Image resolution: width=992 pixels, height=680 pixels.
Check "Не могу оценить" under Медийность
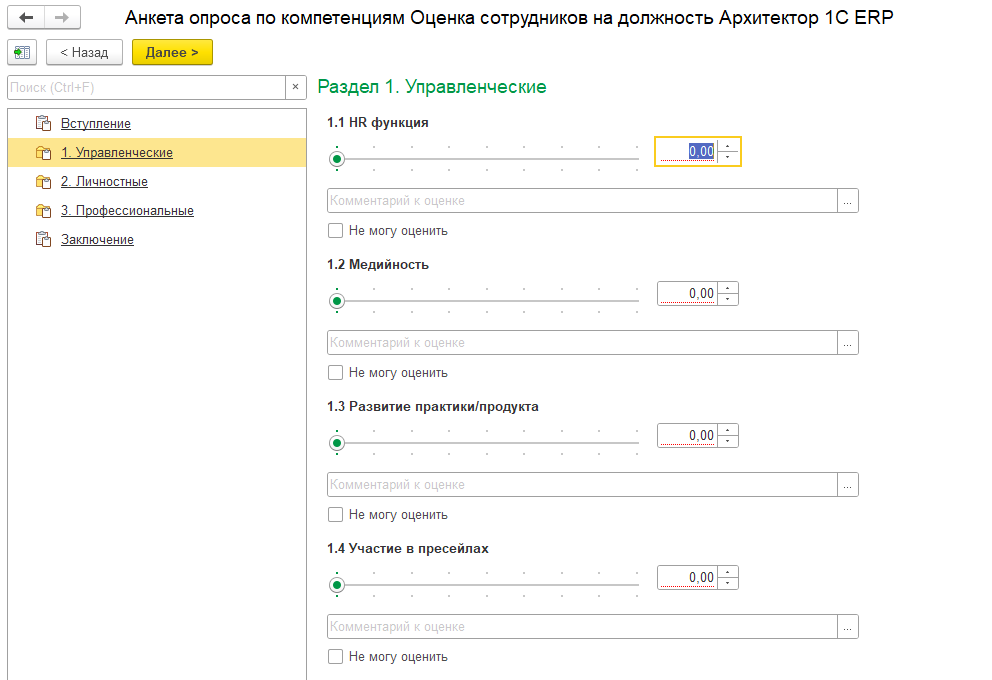[336, 373]
